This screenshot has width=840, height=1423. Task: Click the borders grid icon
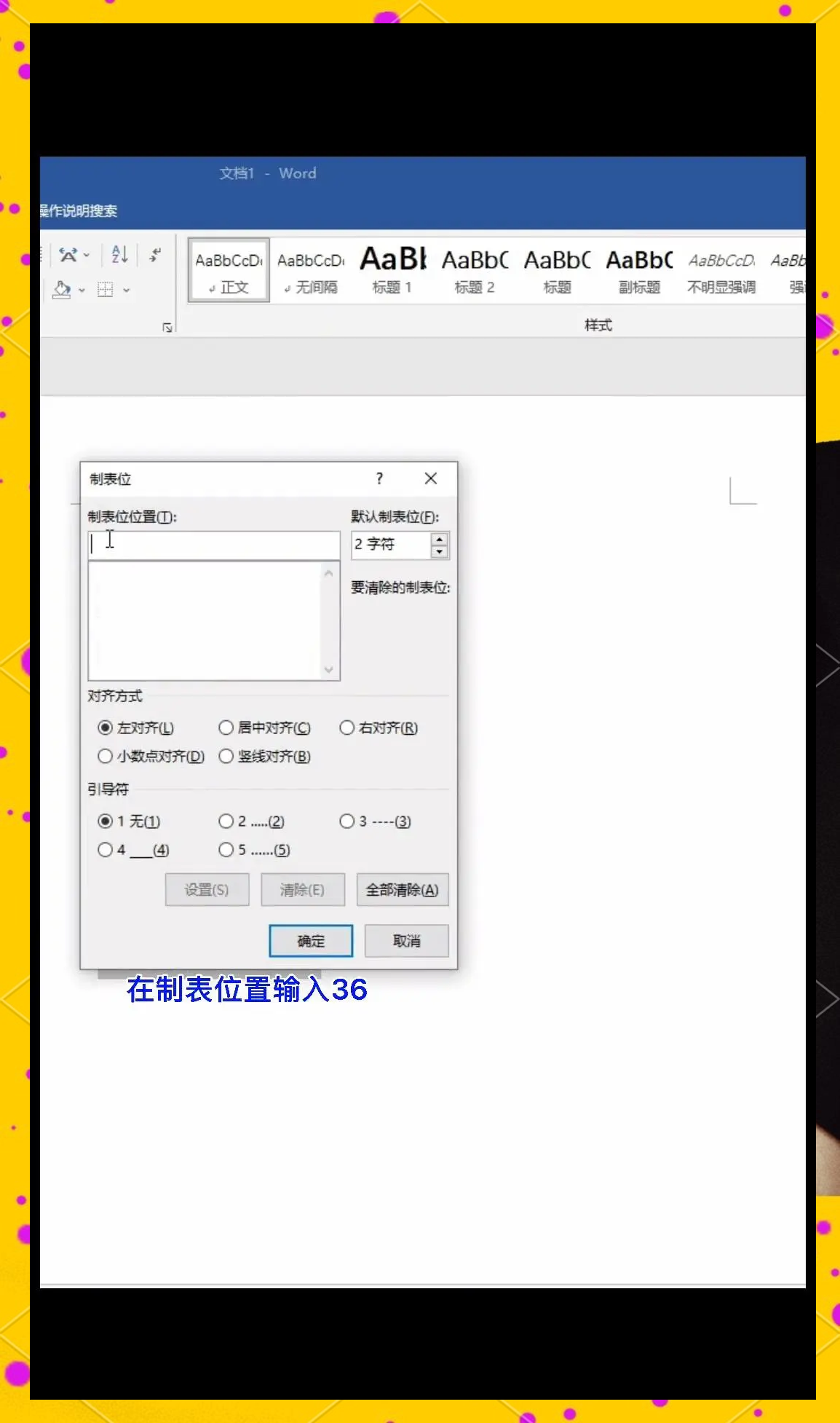(106, 290)
